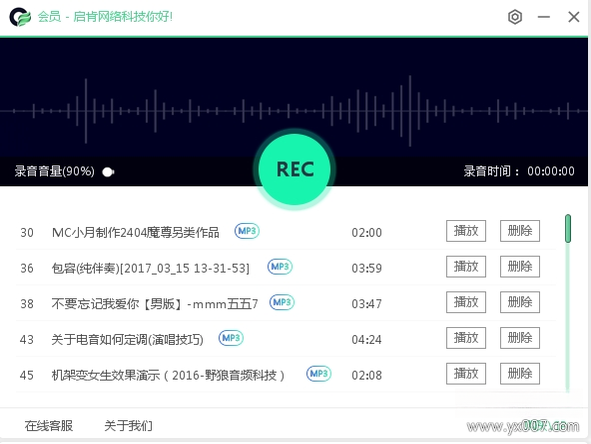This screenshot has height=444, width=591.
Task: Click row number 43 in list
Action: 27,340
